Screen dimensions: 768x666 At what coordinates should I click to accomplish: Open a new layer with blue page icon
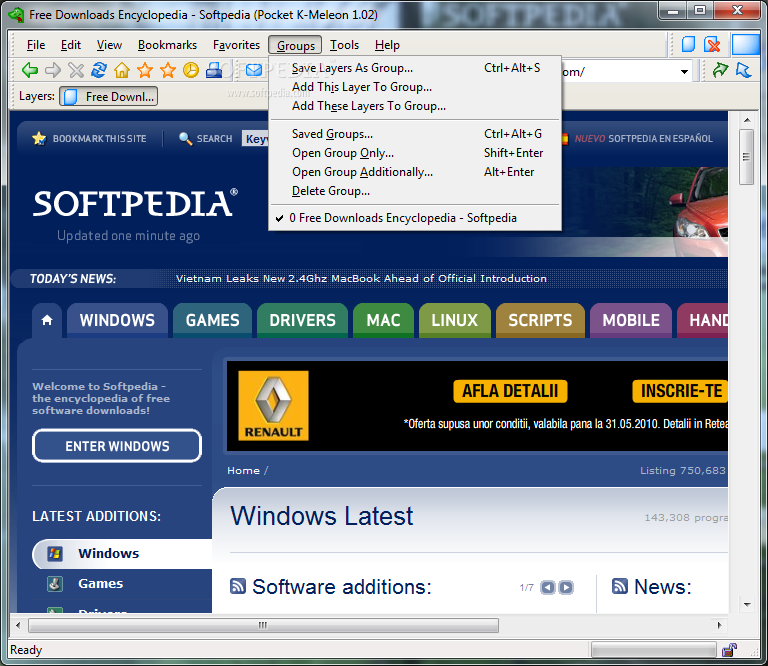coord(689,45)
